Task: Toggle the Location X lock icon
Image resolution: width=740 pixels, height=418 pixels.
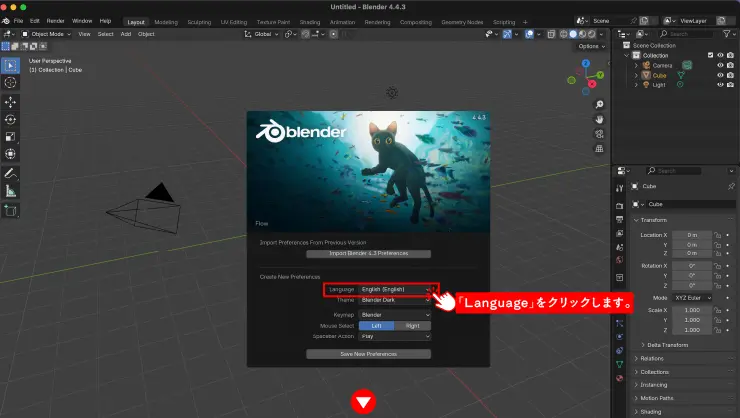Action: 717,235
